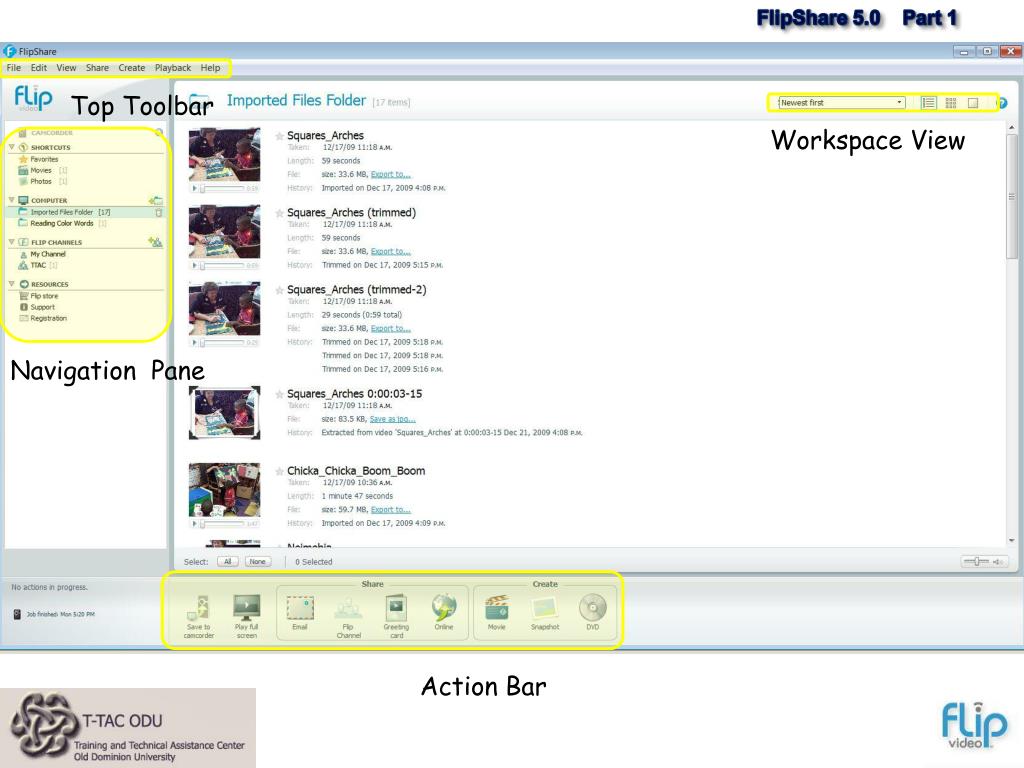
Task: Click Export to link for Squares_Arches (trimmed)
Action: tap(391, 251)
